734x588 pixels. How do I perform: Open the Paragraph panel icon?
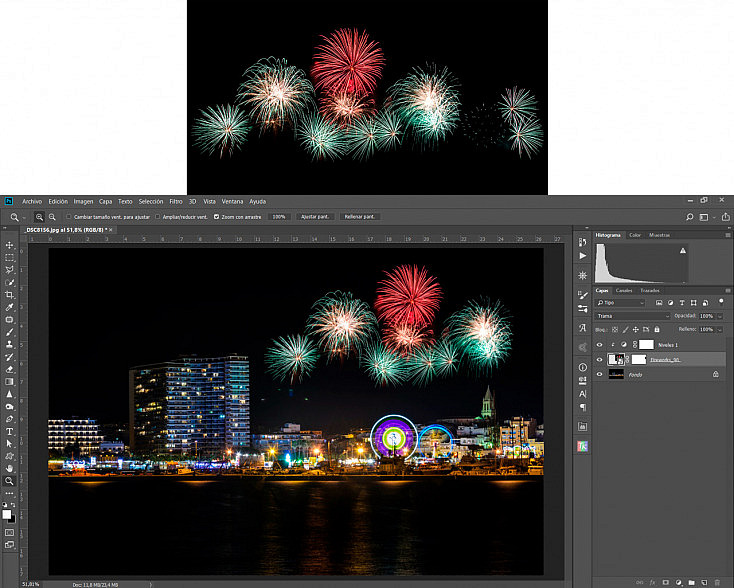[x=582, y=407]
